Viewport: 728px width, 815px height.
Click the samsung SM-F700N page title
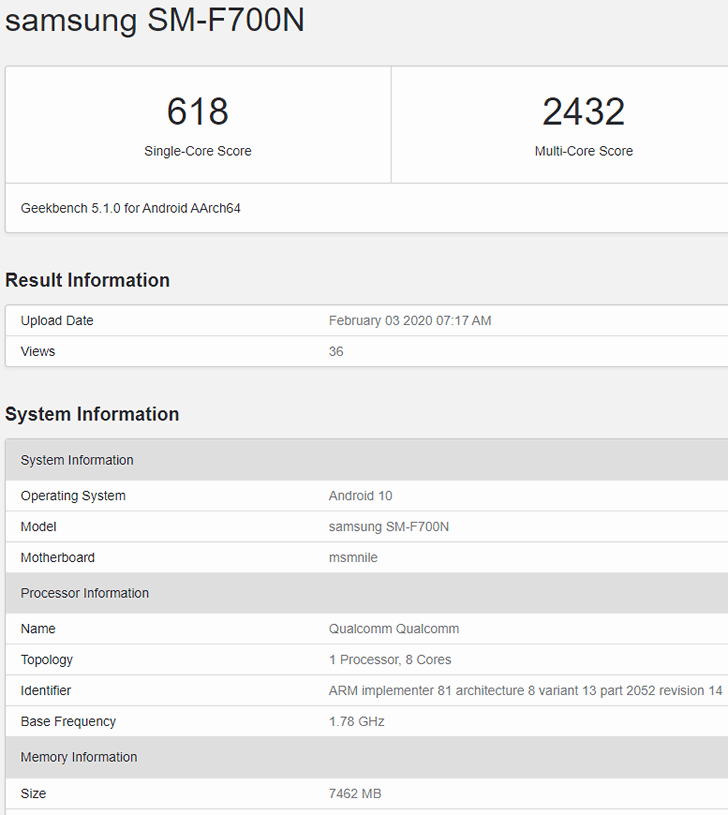[x=154, y=21]
